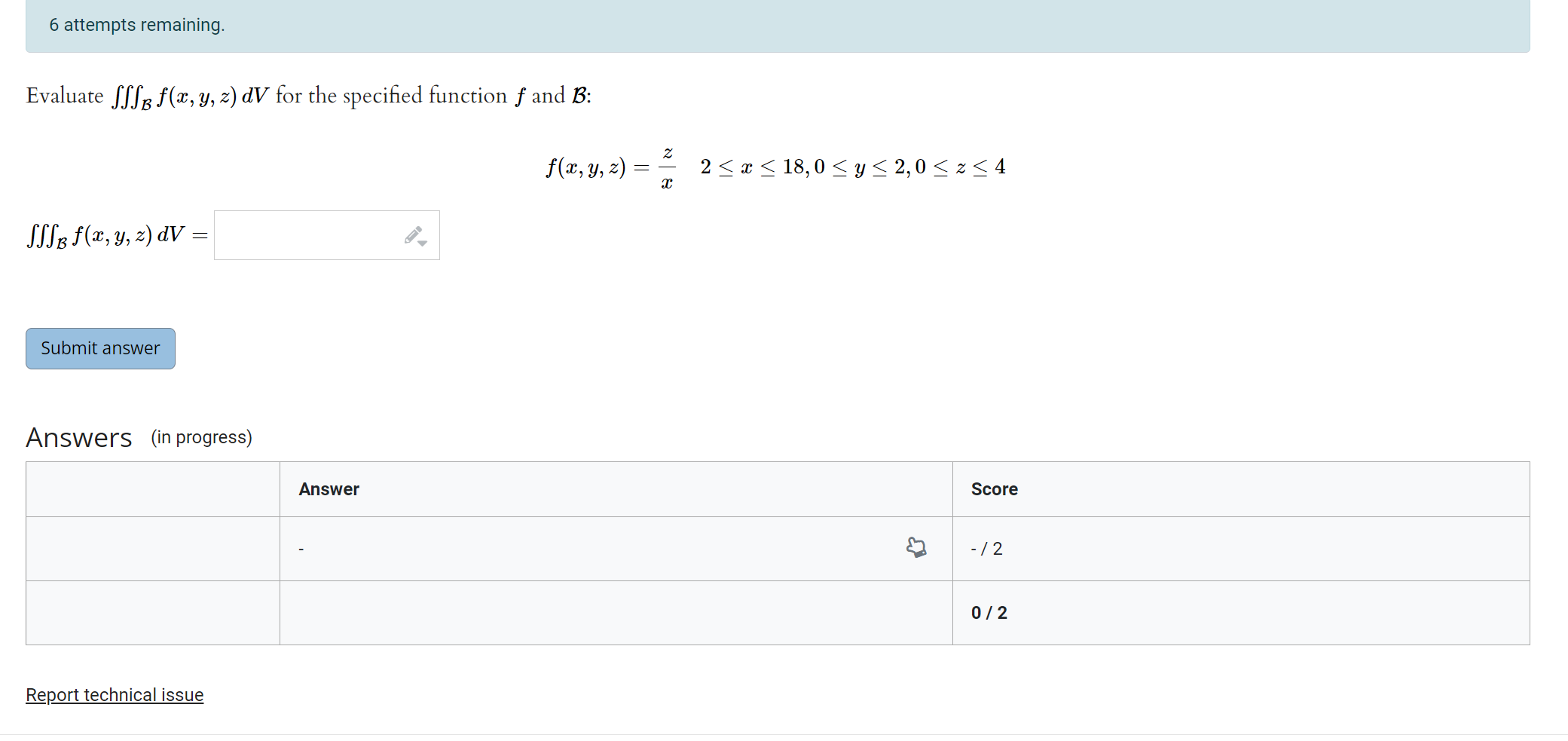Select the Answer column header
This screenshot has height=741, width=1568.
point(329,489)
